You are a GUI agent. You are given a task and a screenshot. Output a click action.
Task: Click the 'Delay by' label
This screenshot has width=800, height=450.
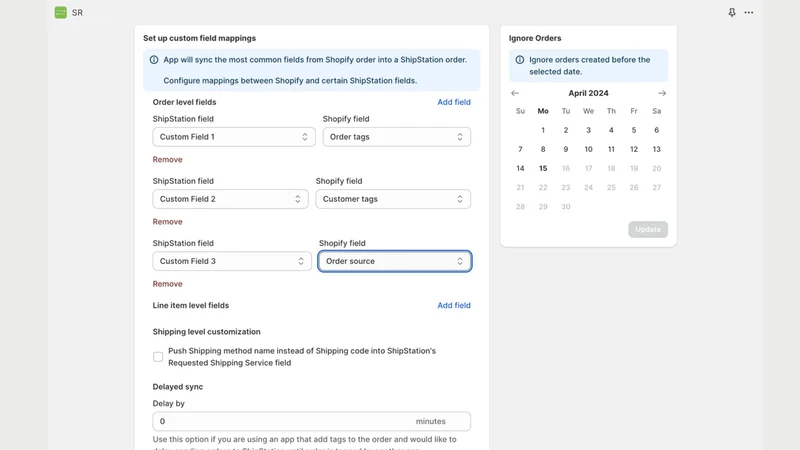(x=168, y=404)
